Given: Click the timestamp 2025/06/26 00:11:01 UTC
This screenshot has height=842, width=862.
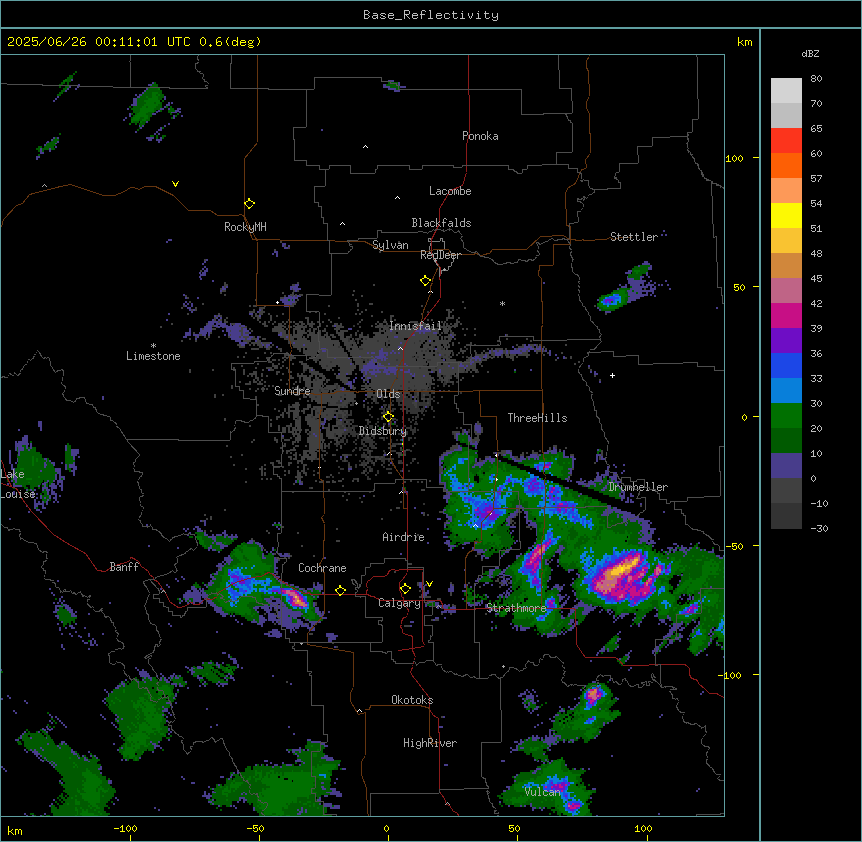Looking at the screenshot, I should coord(98,42).
